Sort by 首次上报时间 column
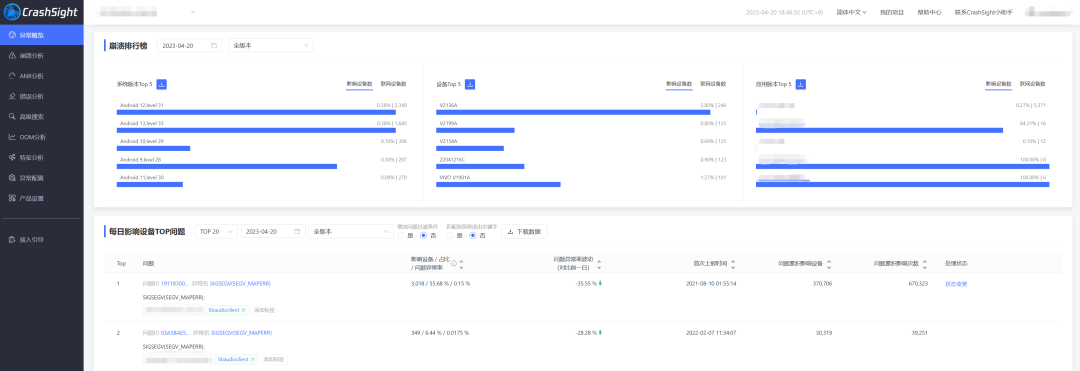 (733, 263)
